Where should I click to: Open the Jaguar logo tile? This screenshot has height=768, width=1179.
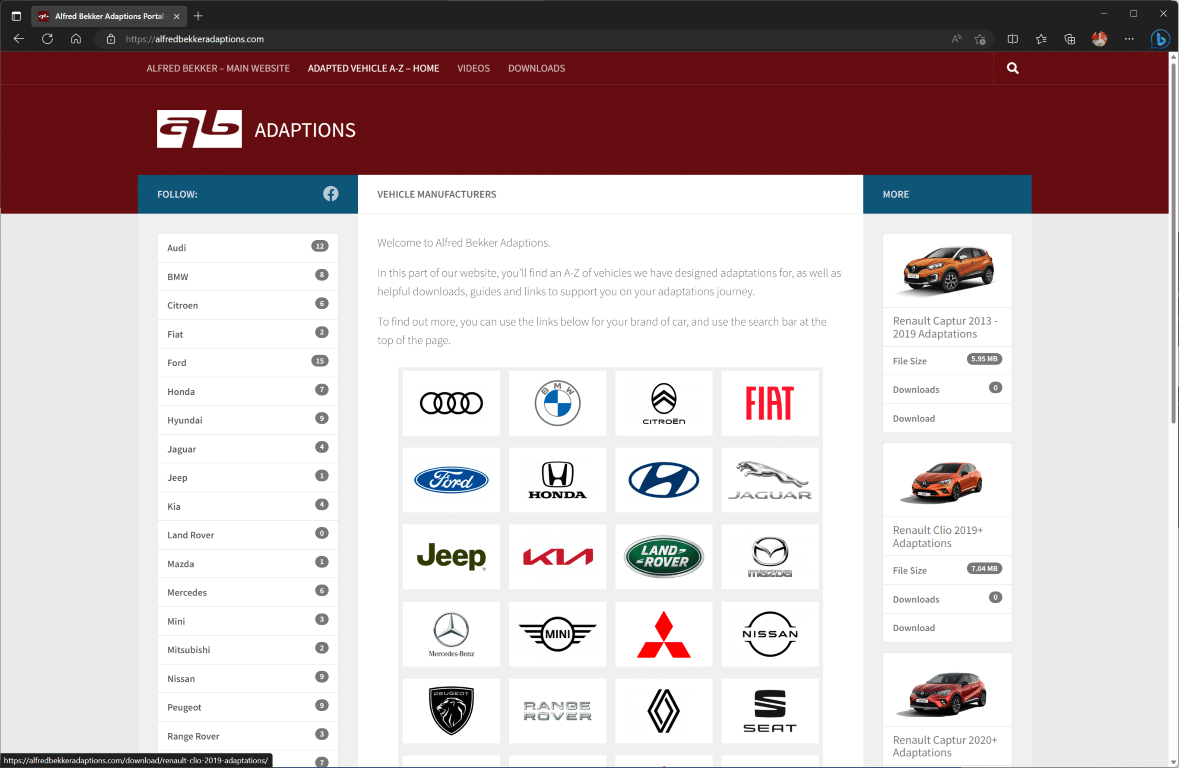pos(770,480)
